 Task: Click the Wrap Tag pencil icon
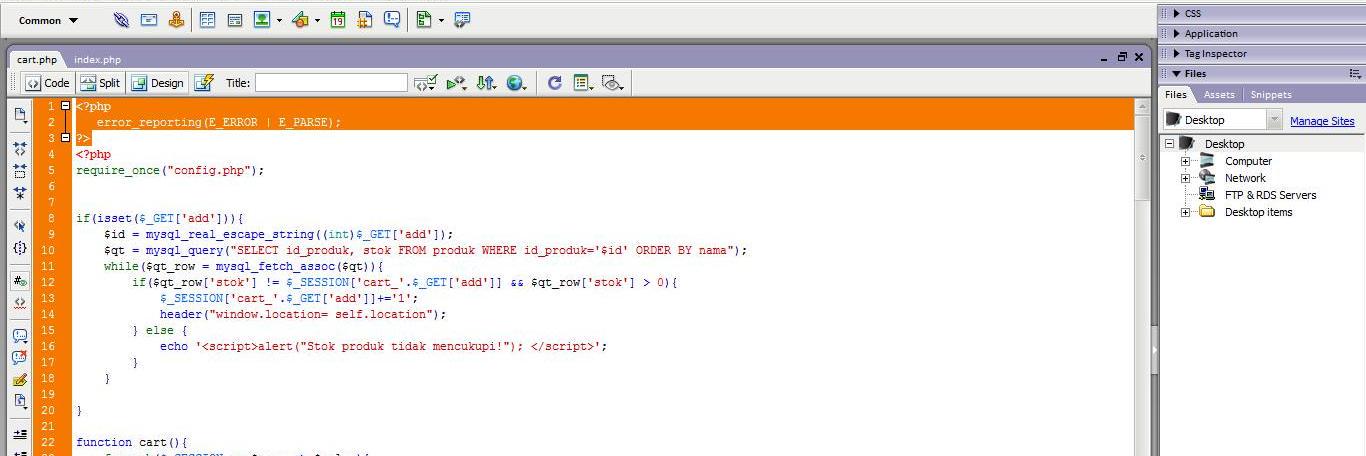click(x=20, y=380)
